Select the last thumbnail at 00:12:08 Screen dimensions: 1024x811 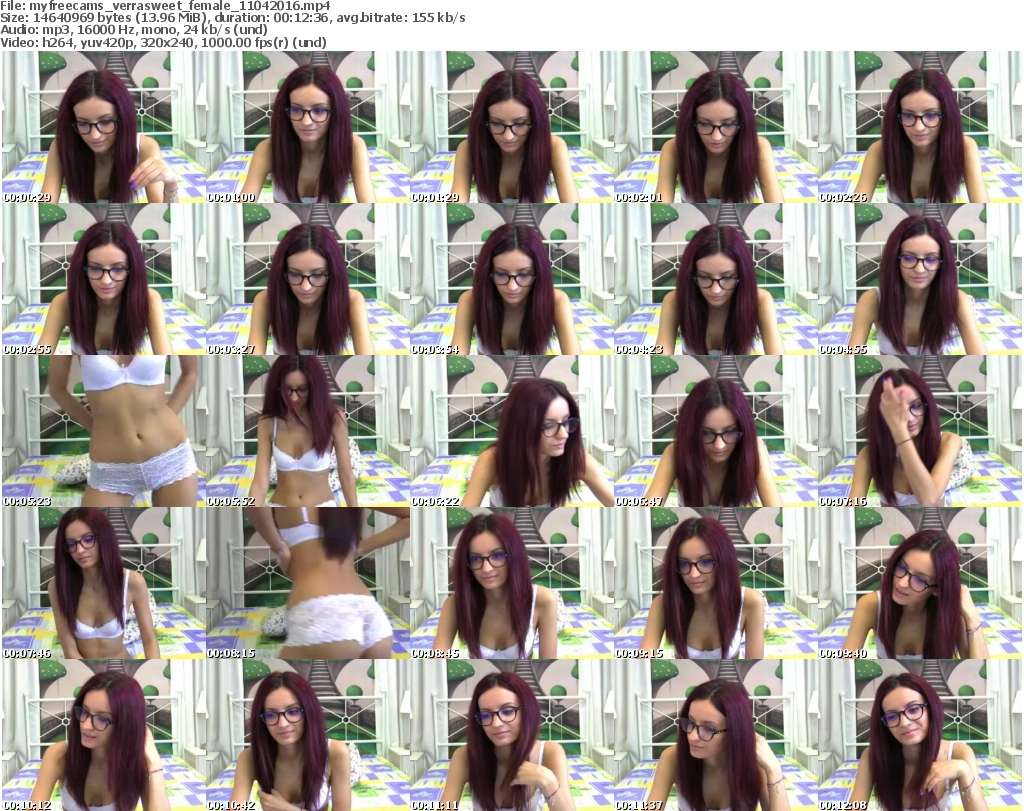point(919,735)
